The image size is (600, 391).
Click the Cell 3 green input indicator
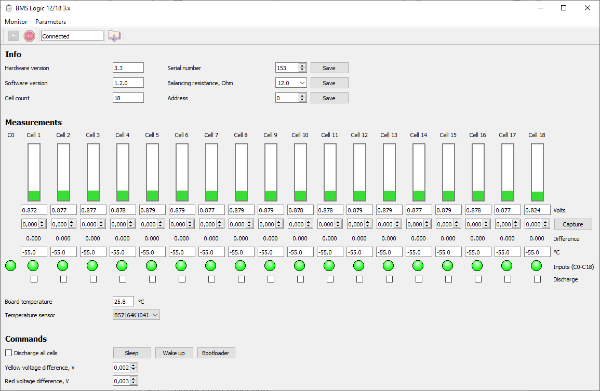[x=93, y=266]
